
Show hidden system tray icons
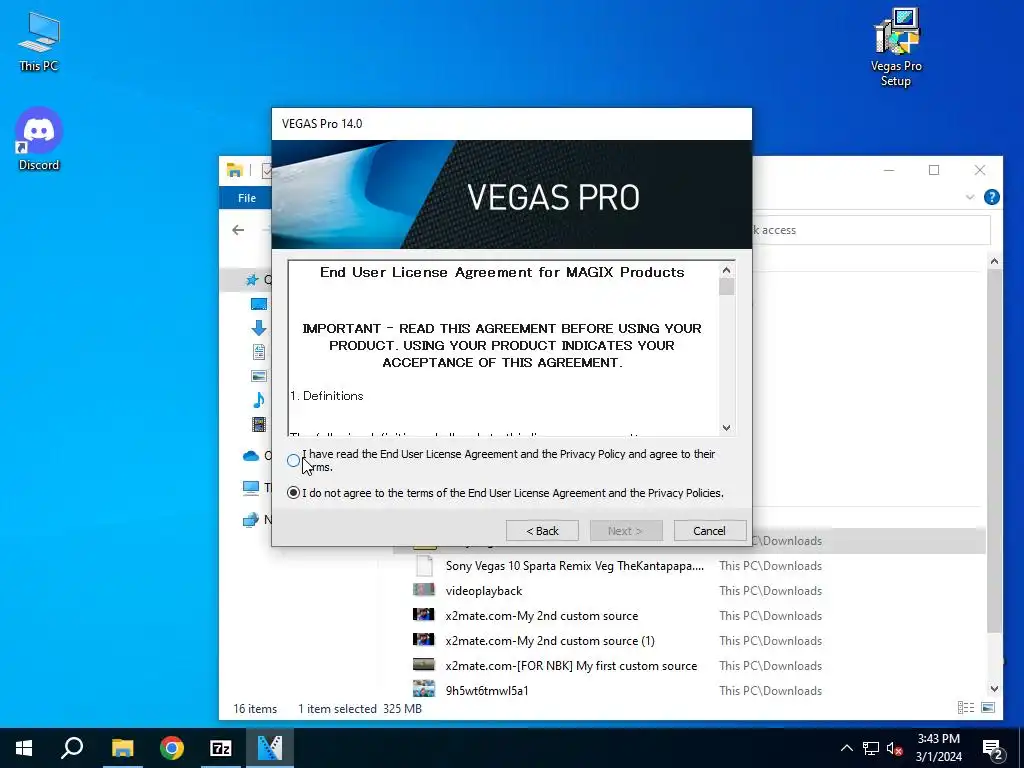846,748
